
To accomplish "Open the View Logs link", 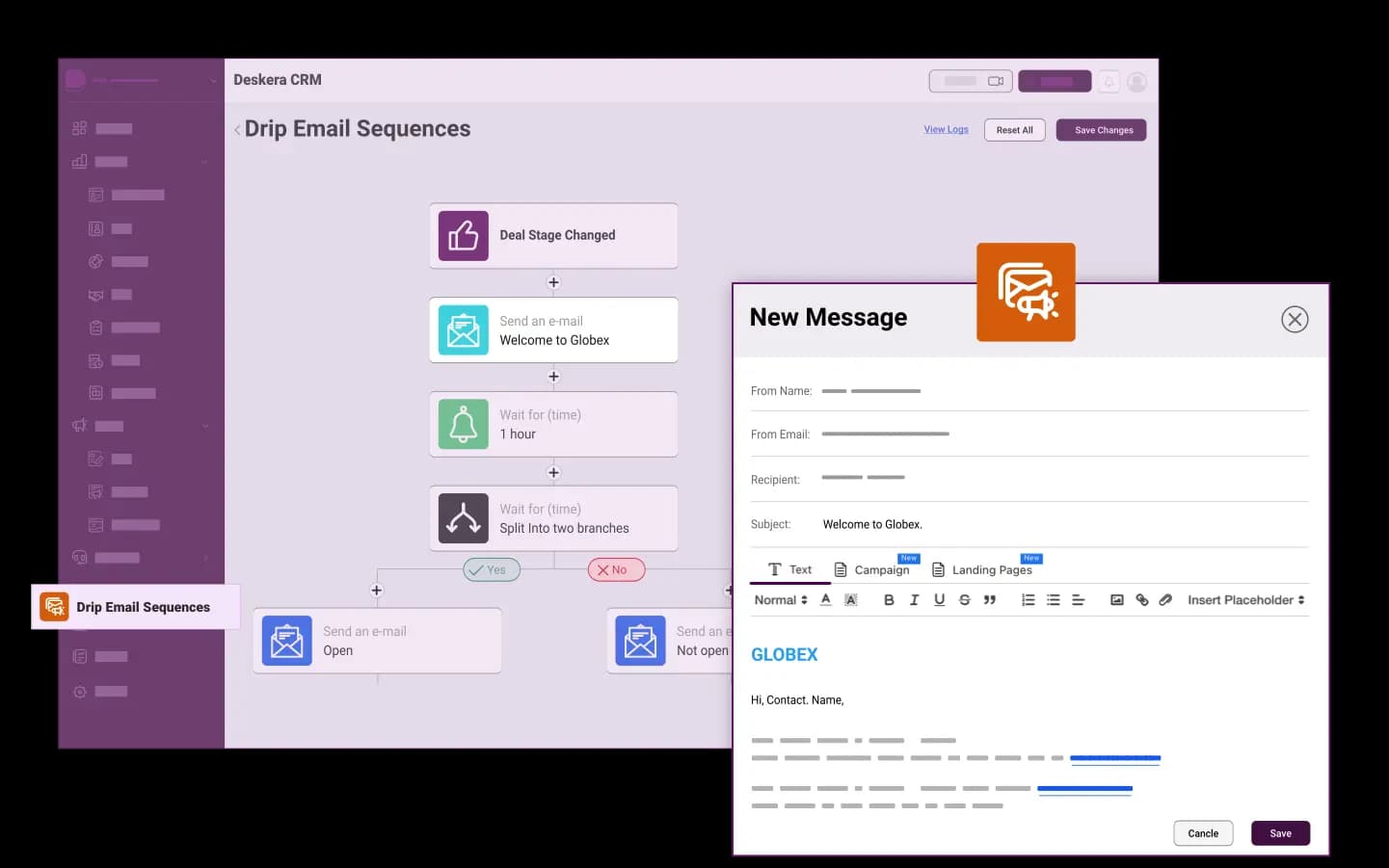I will [x=947, y=129].
